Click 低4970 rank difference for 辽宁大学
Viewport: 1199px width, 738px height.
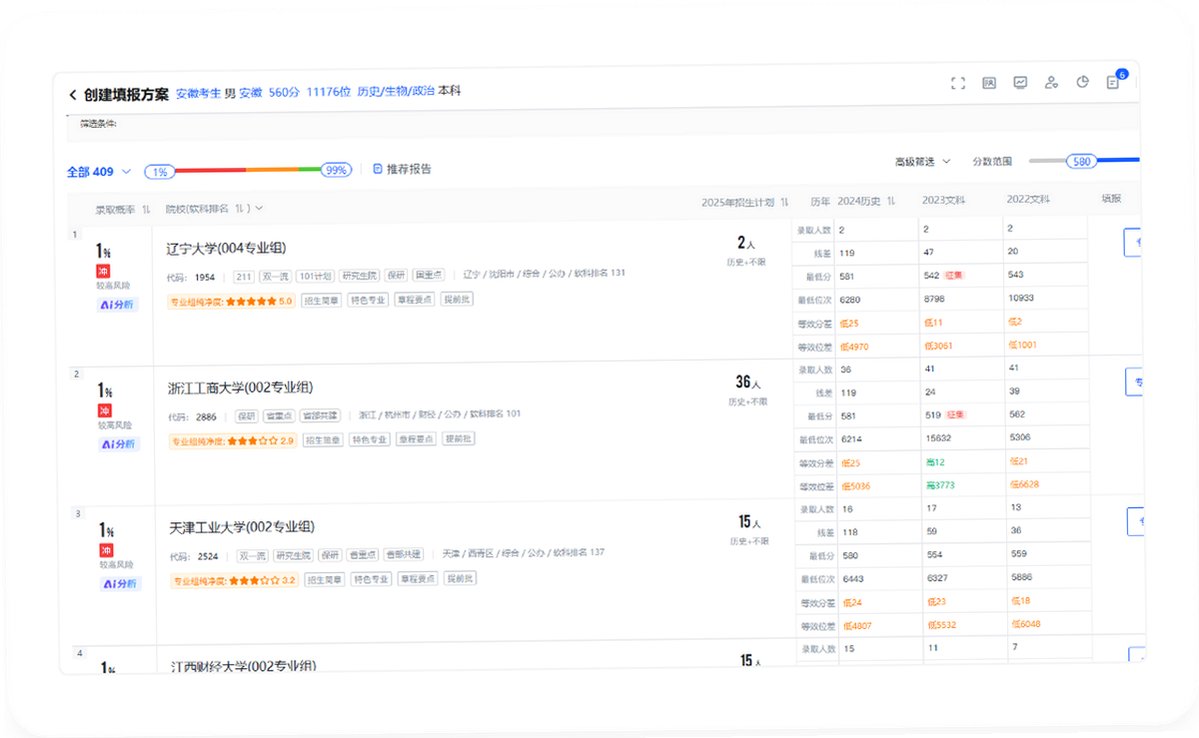click(x=854, y=347)
